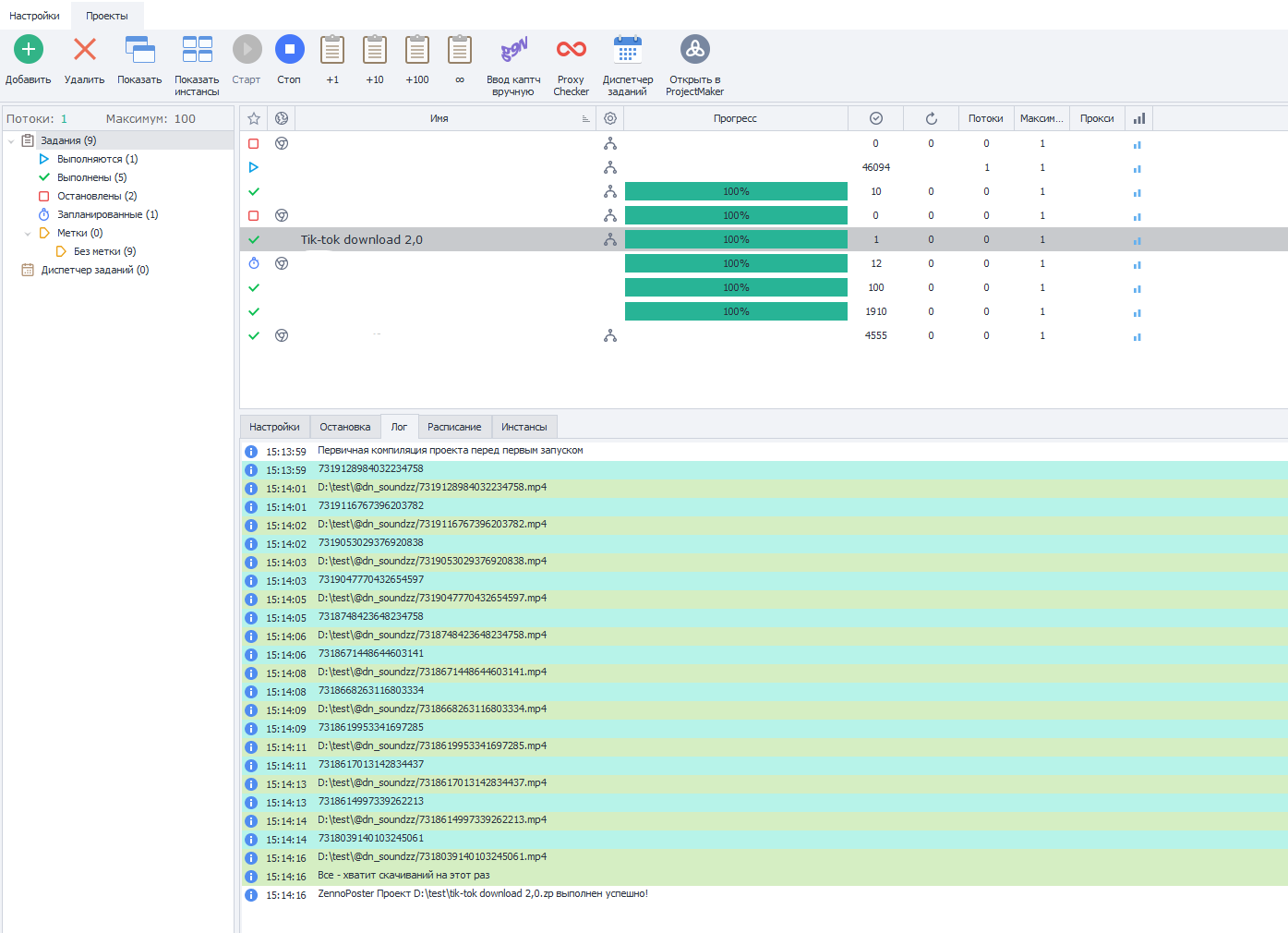Click the +10 runs icon
The height and width of the screenshot is (933, 1288).
click(x=375, y=50)
